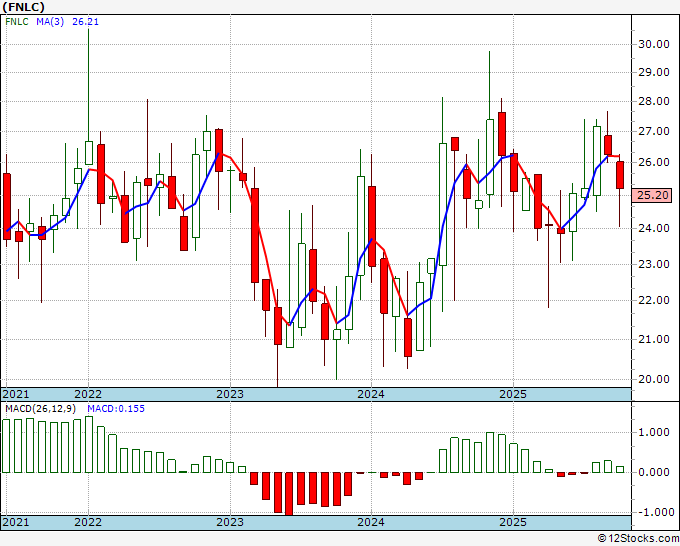Click the 23.00 price axis label
The width and height of the screenshot is (680, 546).
point(654,264)
